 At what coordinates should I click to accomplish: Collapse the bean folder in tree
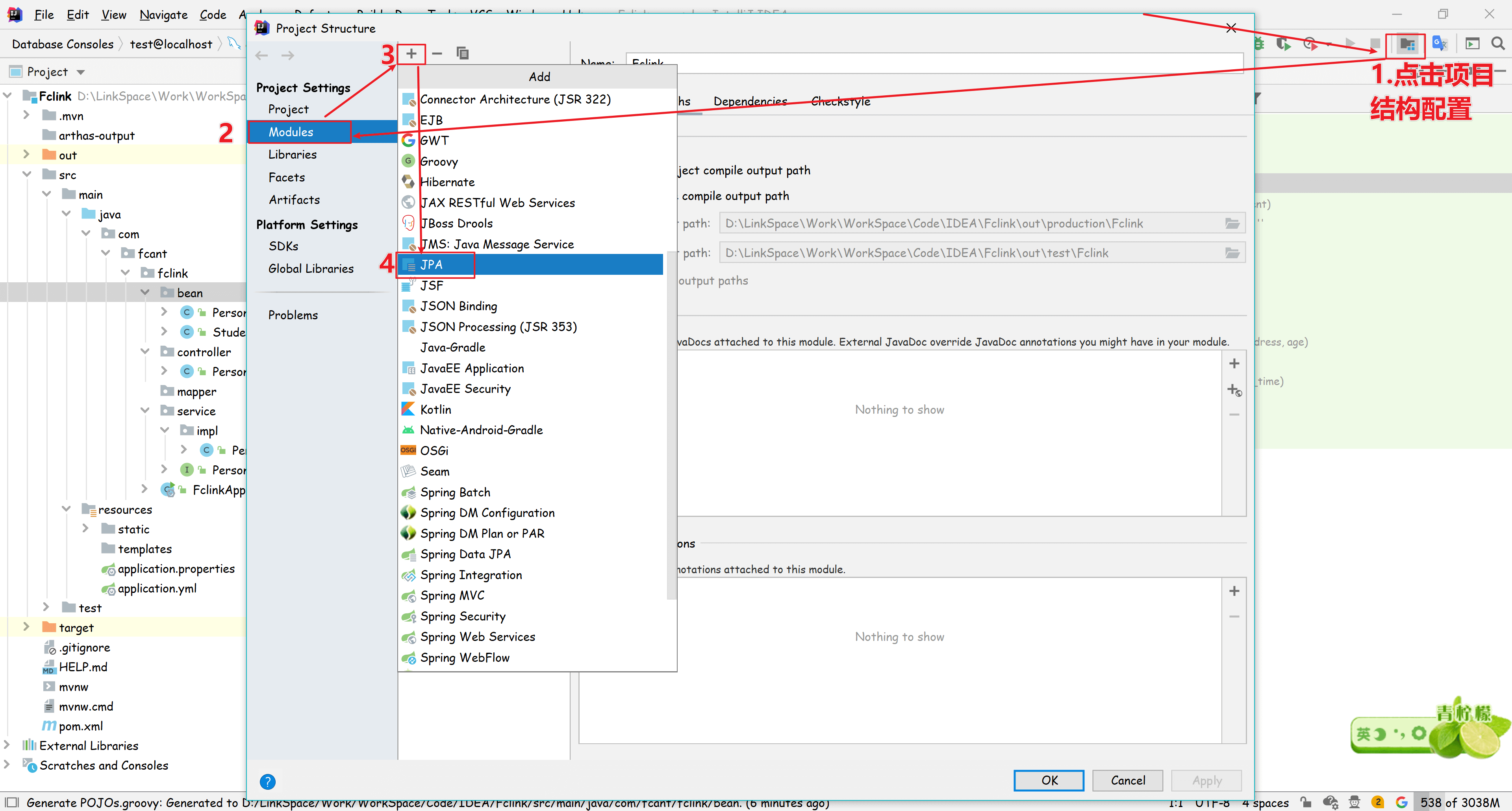(x=145, y=292)
